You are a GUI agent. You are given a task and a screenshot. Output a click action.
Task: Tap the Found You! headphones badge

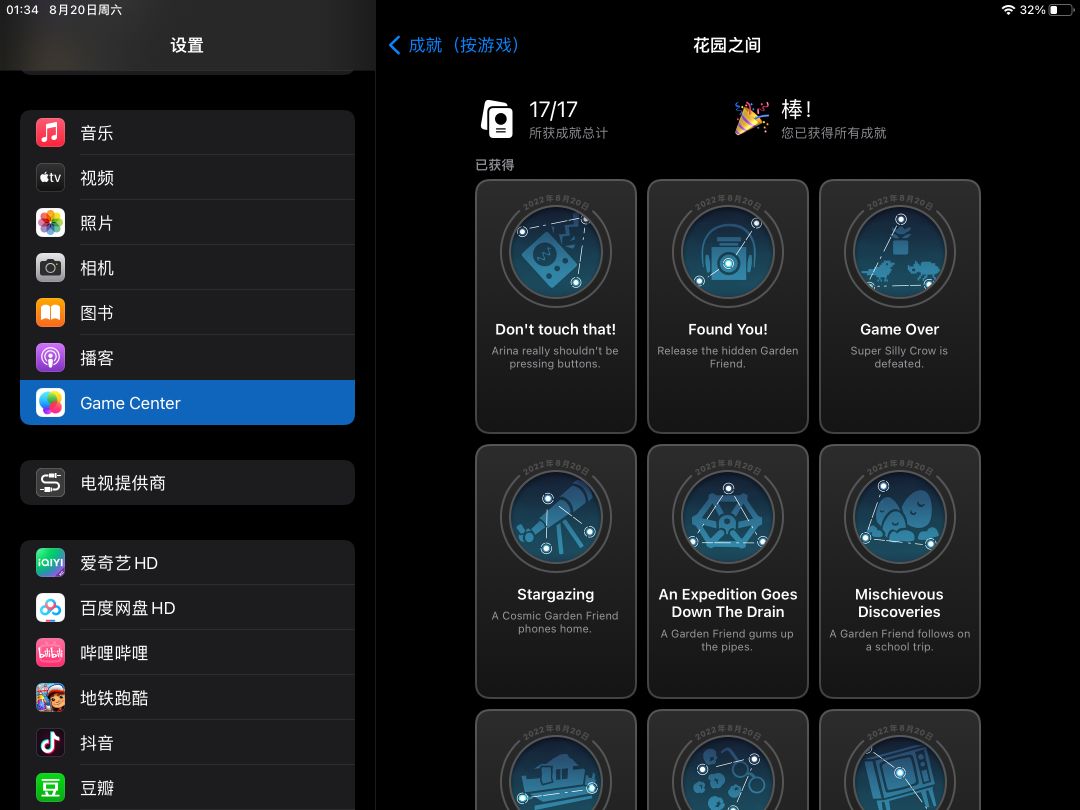pos(727,252)
